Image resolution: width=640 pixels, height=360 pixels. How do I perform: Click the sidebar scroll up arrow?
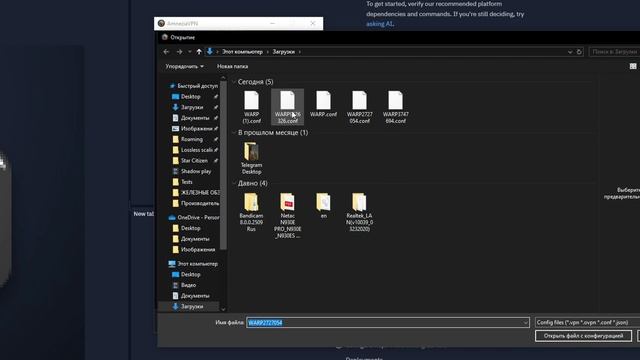pos(223,78)
